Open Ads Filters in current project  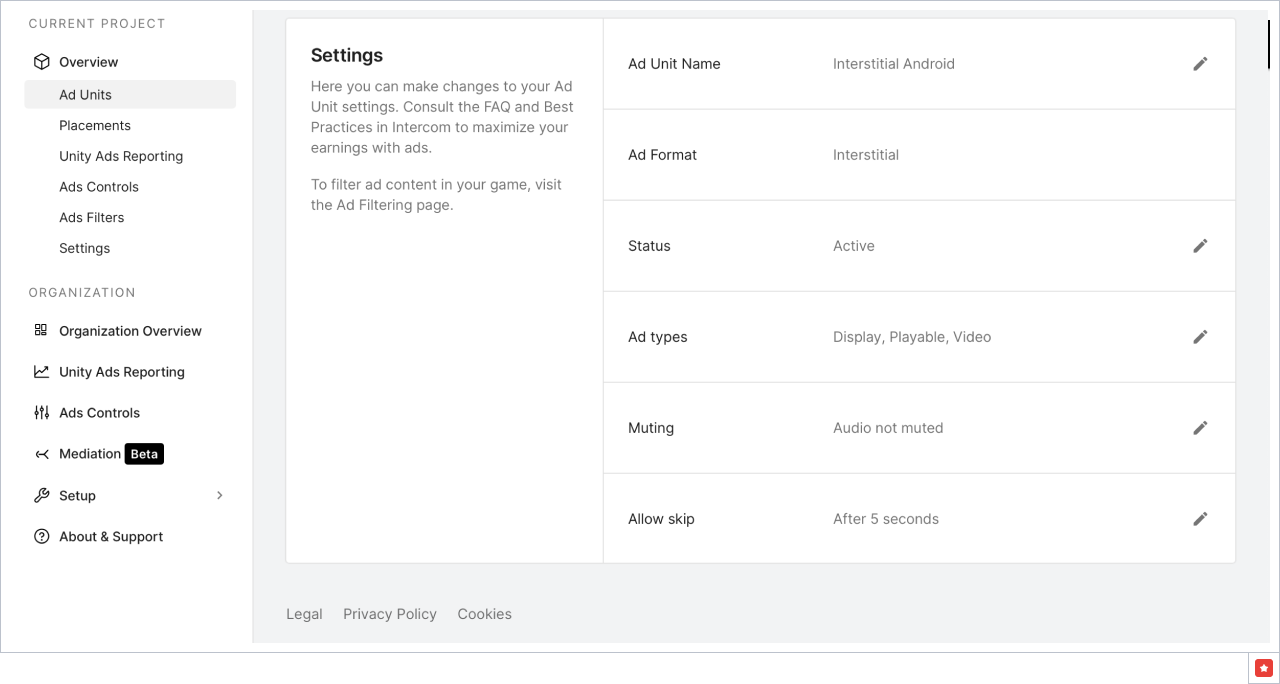coord(91,218)
